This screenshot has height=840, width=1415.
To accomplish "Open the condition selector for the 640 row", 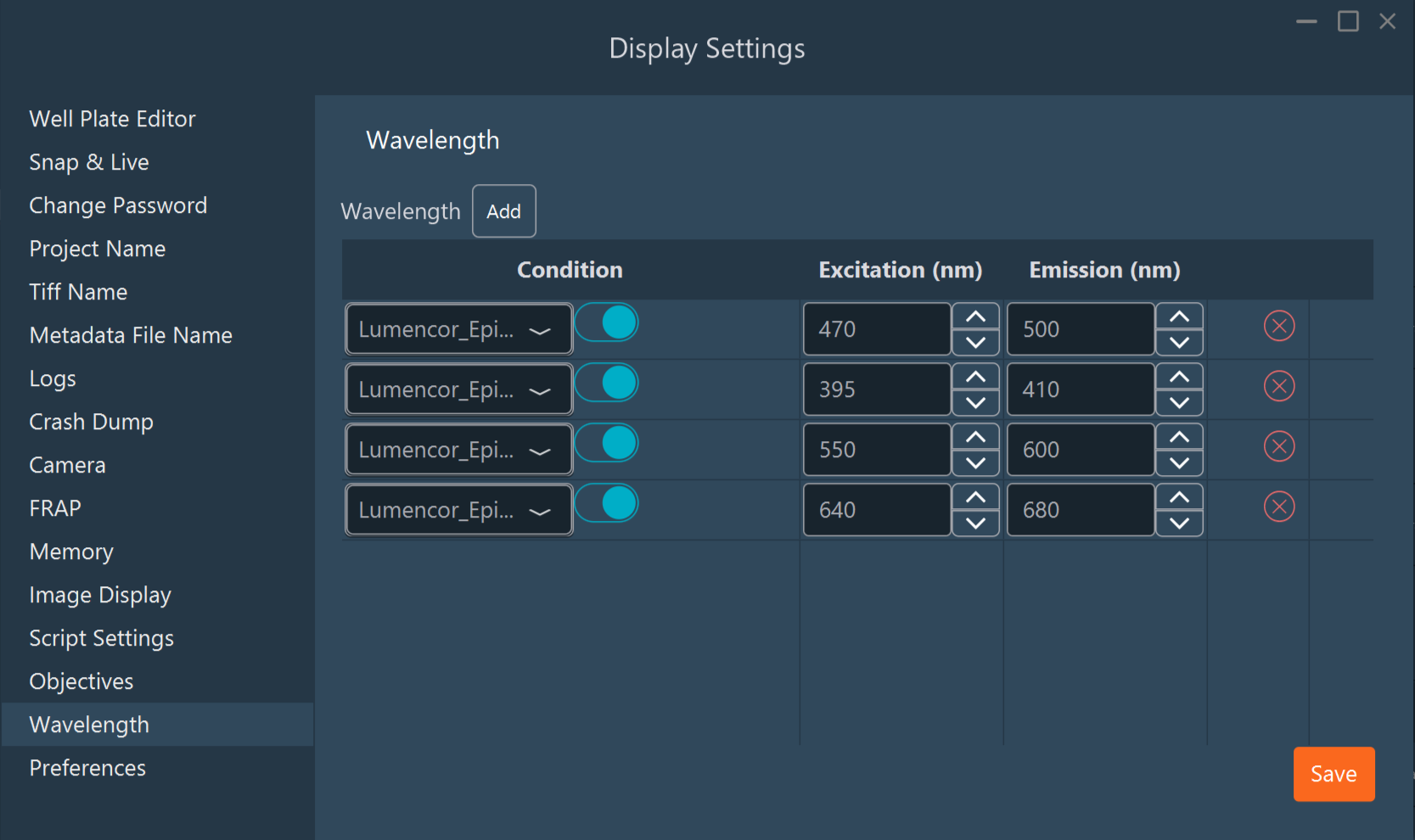I will 458,509.
